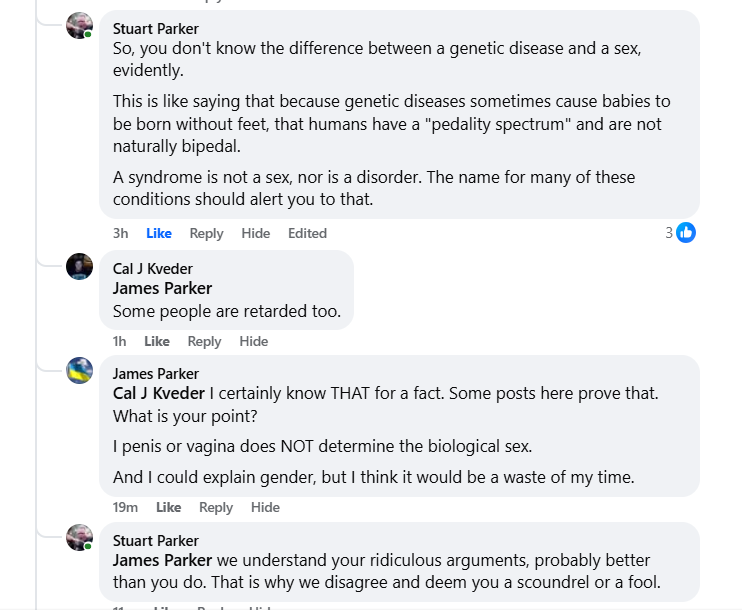Open Cal J Kveder commenter name link
Image resolution: width=742 pixels, height=611 pixels.
[x=153, y=268]
